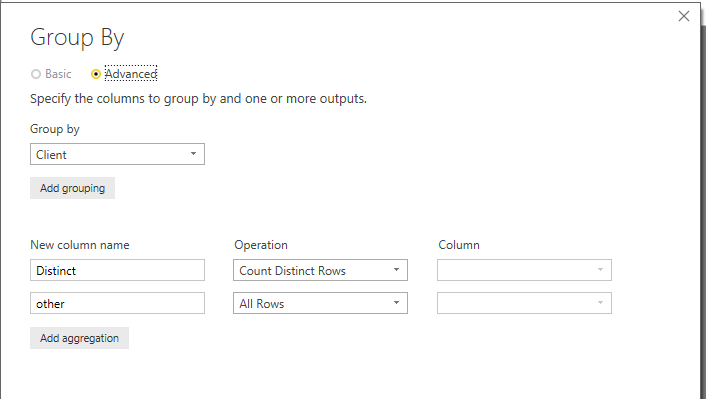Open the Count Distinct Rows operation dropdown

click(x=320, y=270)
